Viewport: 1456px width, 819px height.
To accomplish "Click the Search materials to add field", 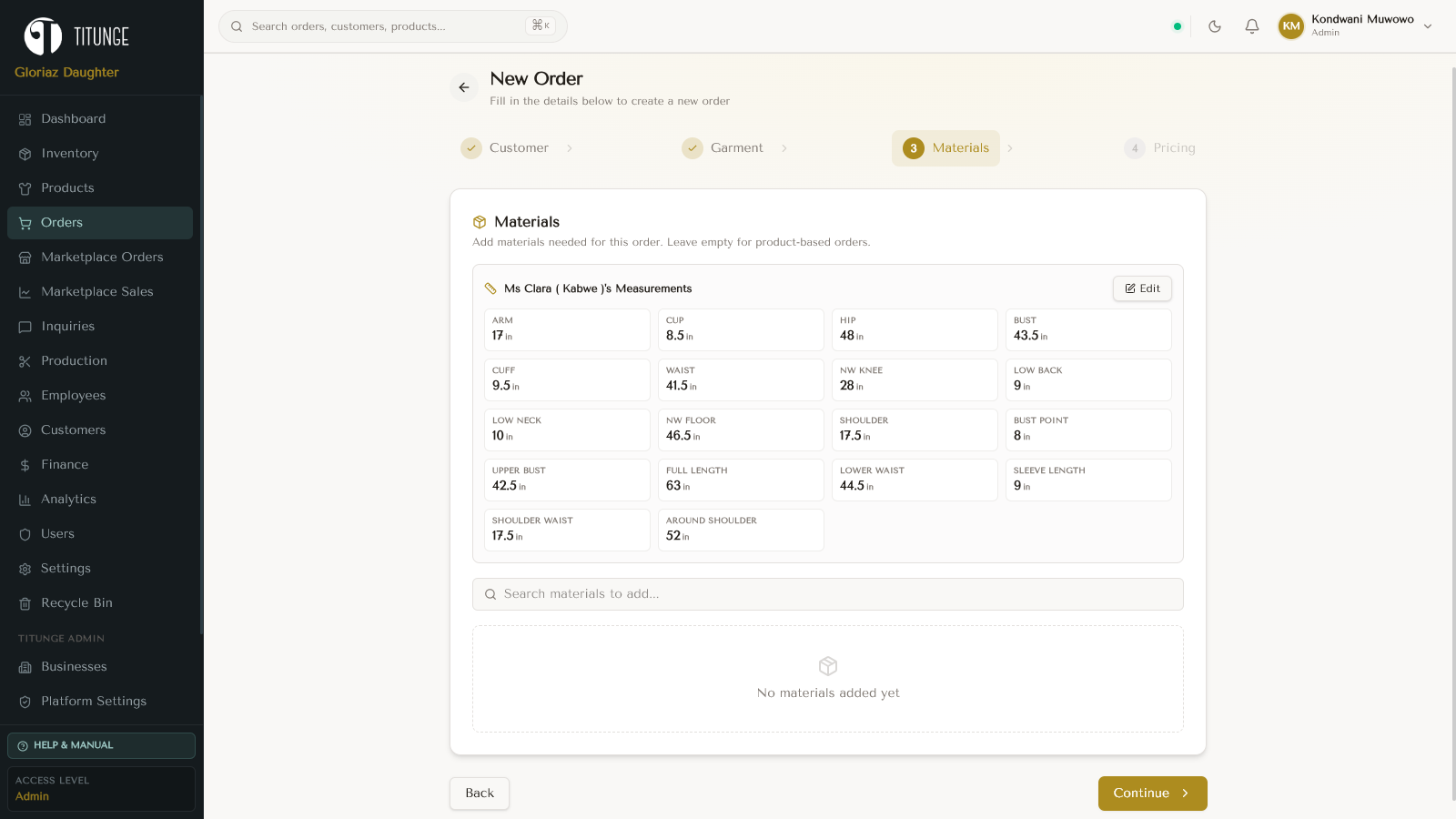I will point(828,594).
